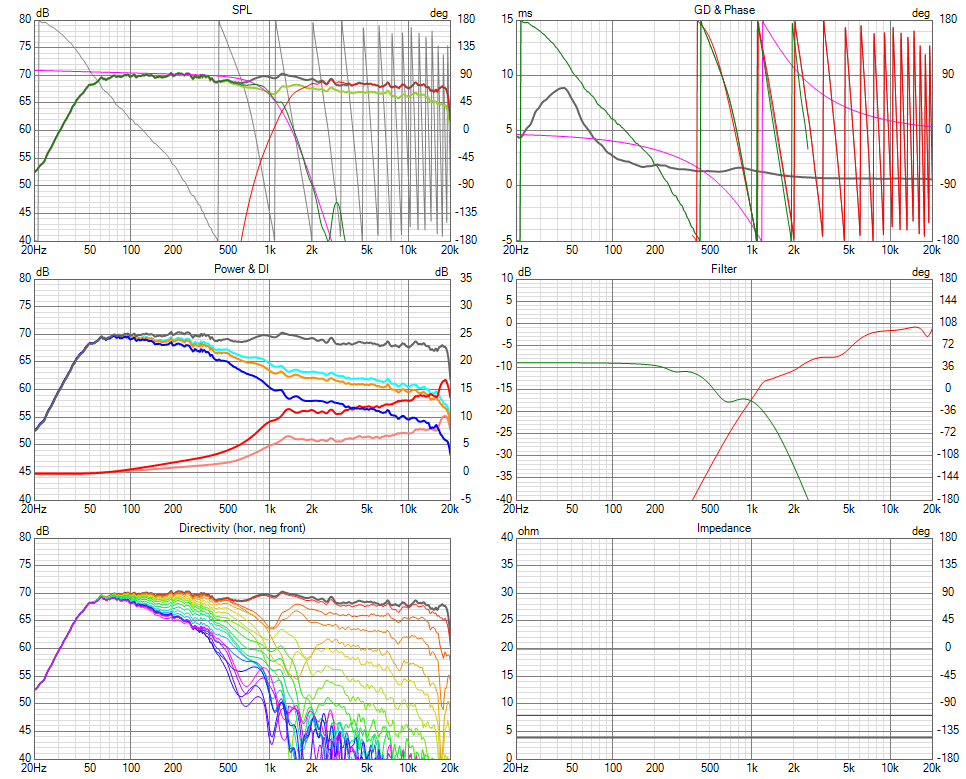The height and width of the screenshot is (779, 966).
Task: Select the deg unit label on Filter chart
Action: [921, 272]
